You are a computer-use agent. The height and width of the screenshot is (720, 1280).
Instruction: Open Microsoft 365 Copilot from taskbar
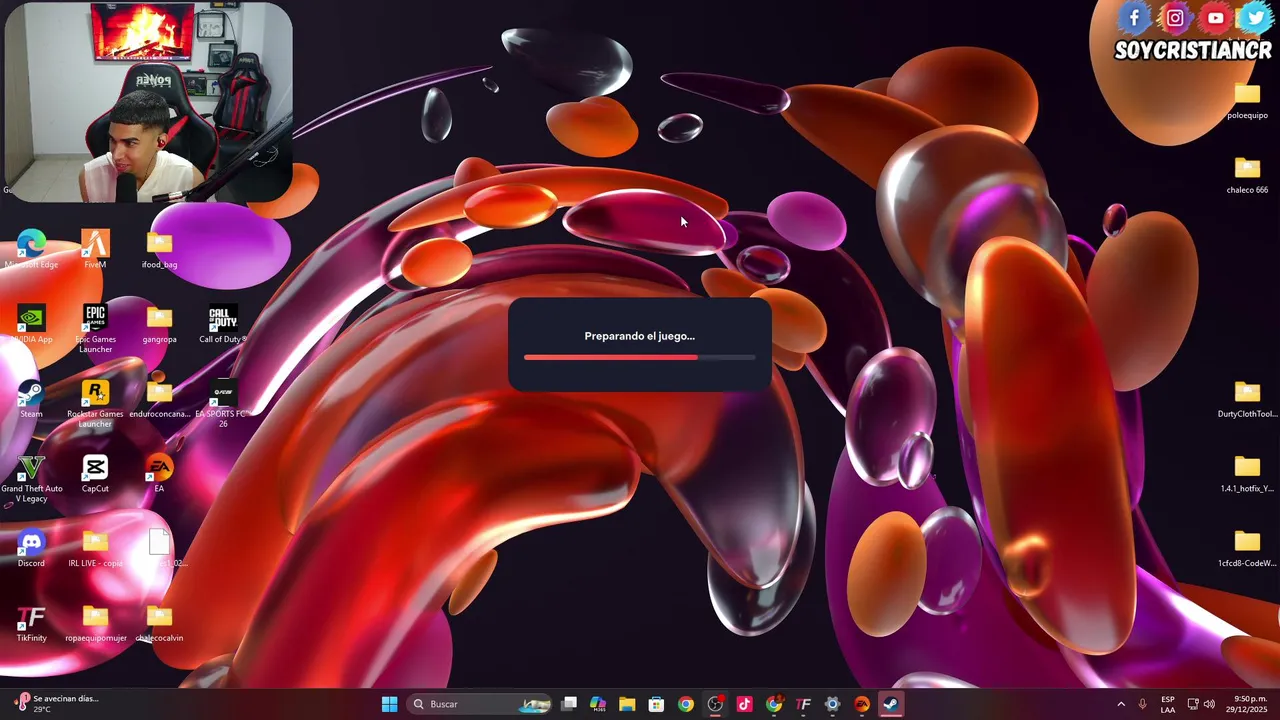598,704
